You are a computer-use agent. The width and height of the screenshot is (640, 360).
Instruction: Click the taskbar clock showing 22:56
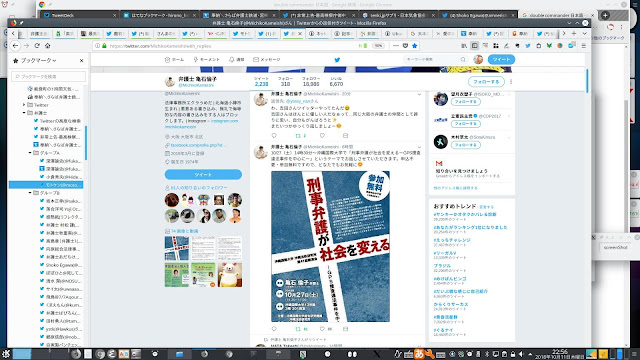(560, 354)
